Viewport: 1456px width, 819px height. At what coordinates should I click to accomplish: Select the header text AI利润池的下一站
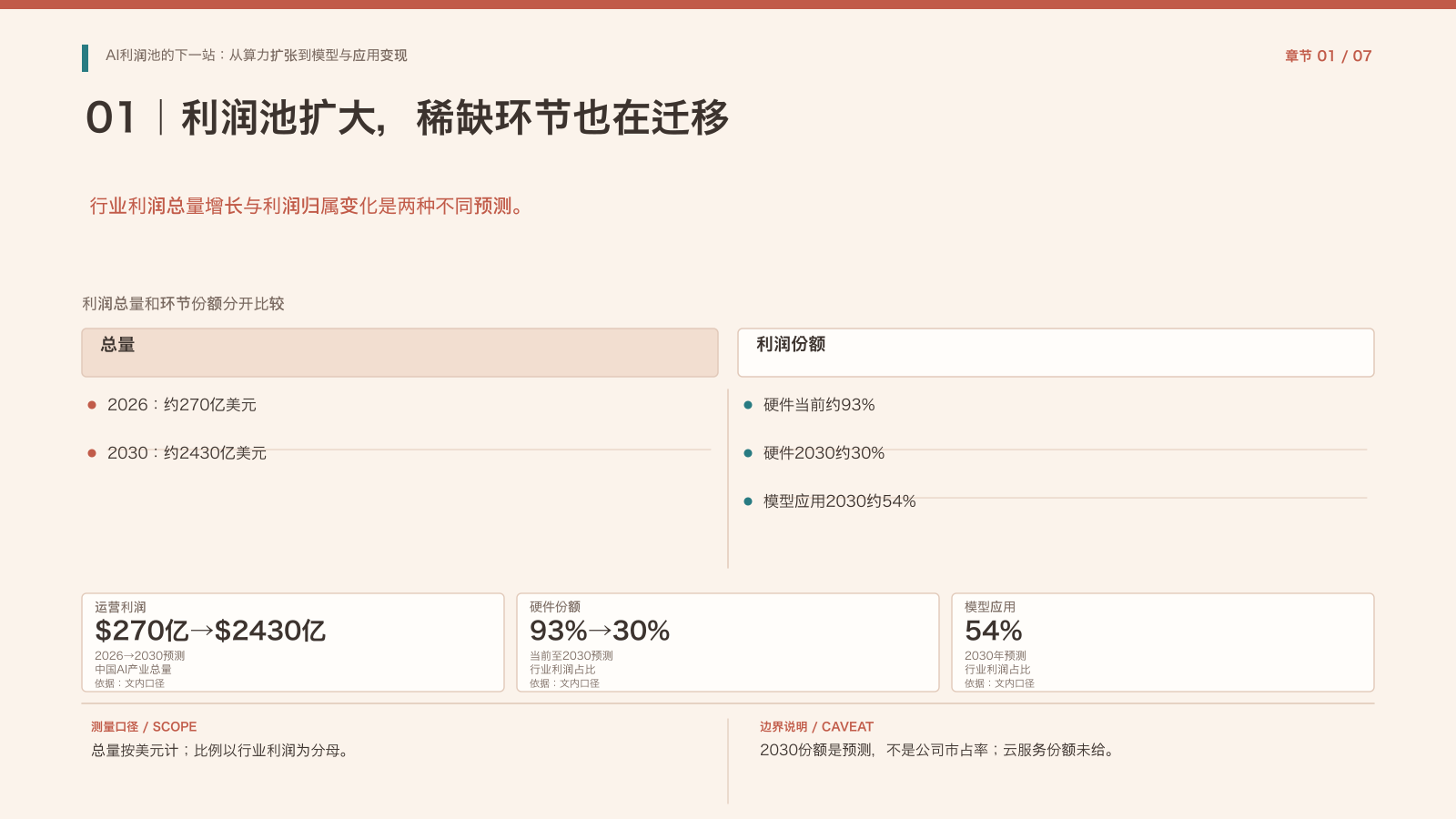(x=160, y=56)
